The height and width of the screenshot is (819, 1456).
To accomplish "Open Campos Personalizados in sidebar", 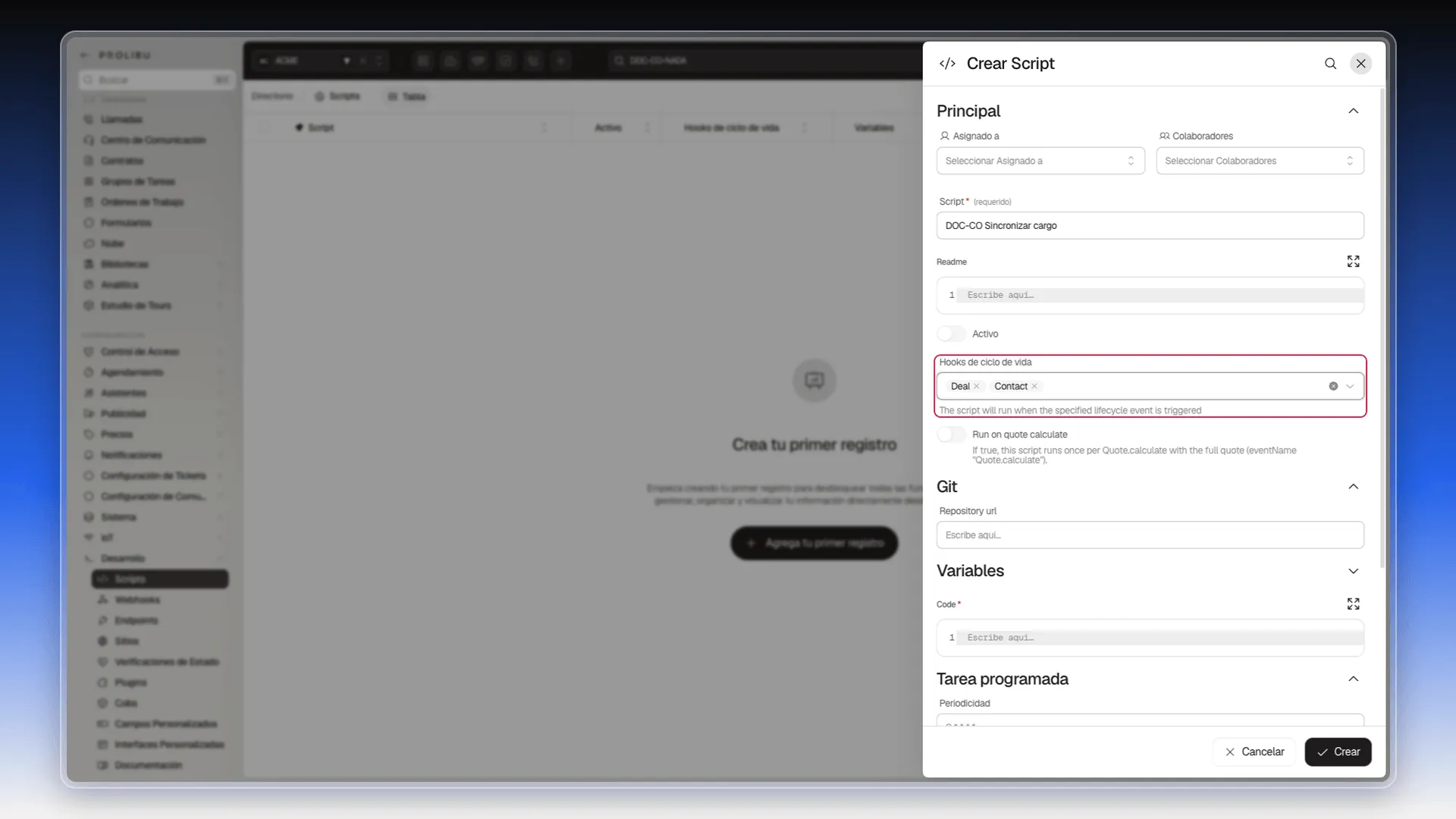I will 165,724.
